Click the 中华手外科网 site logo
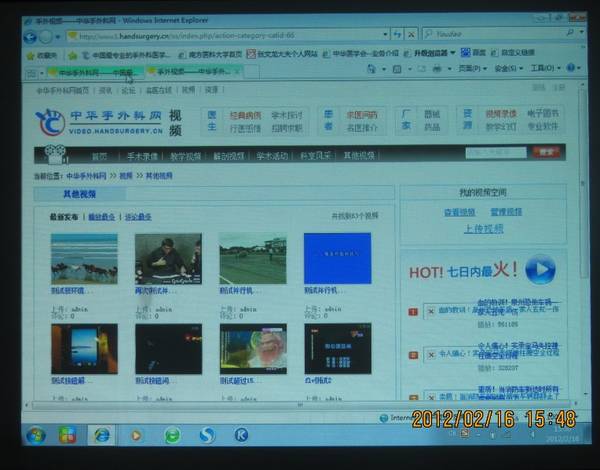Screen dimensions: 600x470 (x=95, y=122)
